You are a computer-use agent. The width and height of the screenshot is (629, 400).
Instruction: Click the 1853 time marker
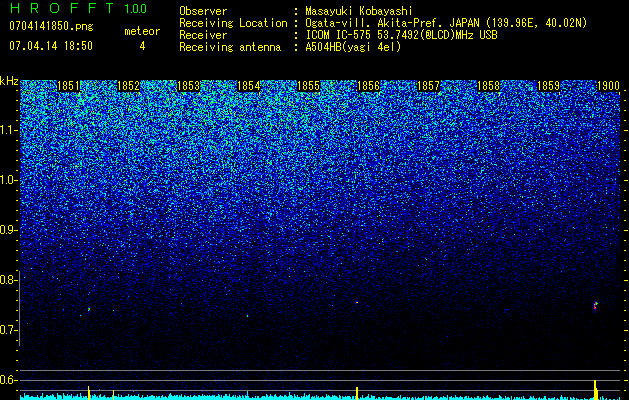pyautogui.click(x=189, y=86)
